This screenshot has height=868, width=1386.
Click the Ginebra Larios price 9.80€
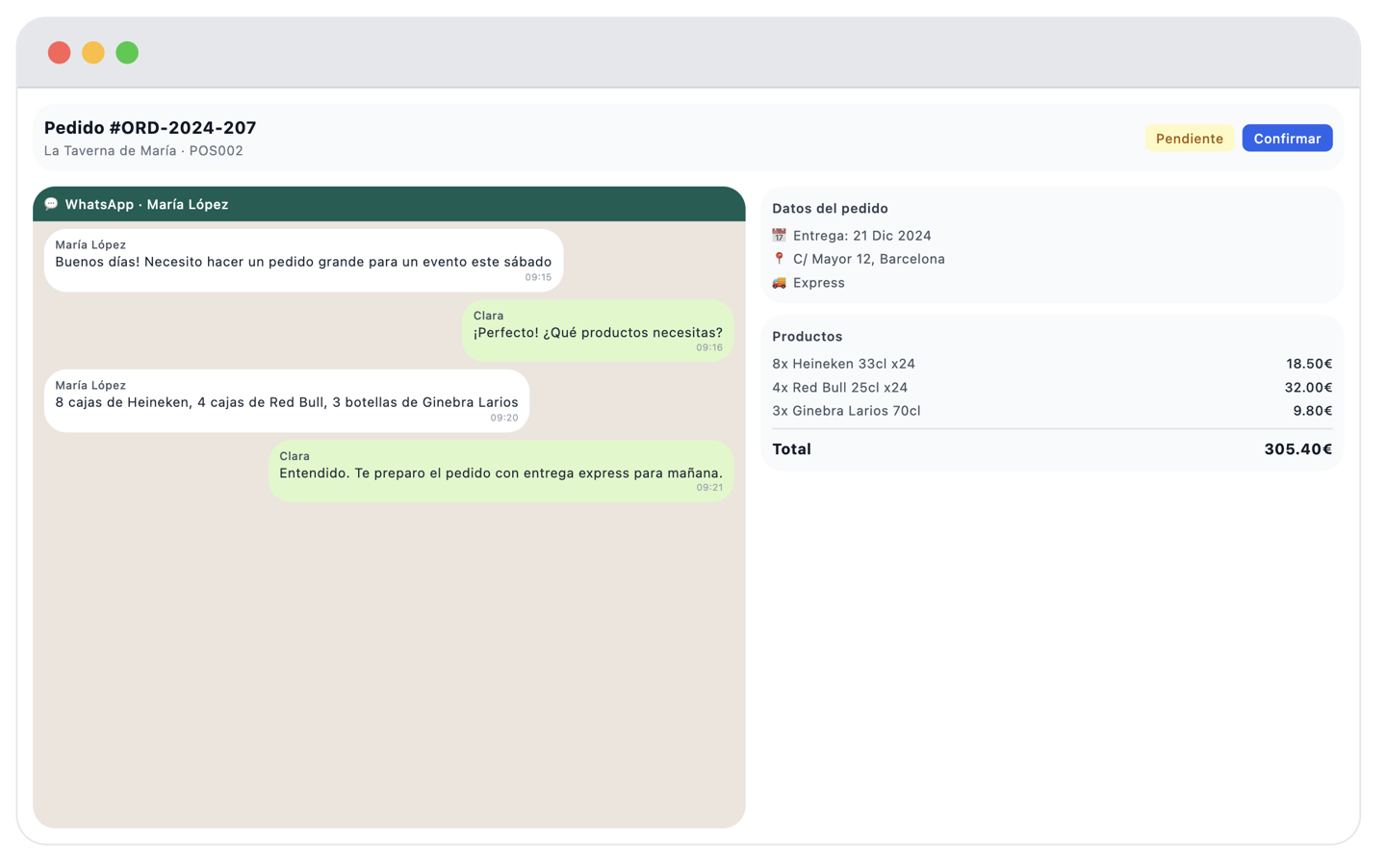(1313, 411)
